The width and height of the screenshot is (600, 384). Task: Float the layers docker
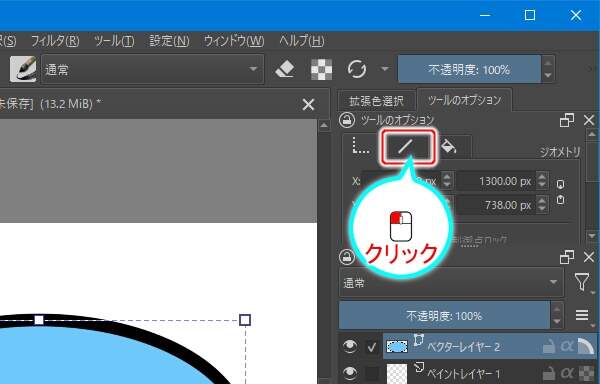pos(567,257)
